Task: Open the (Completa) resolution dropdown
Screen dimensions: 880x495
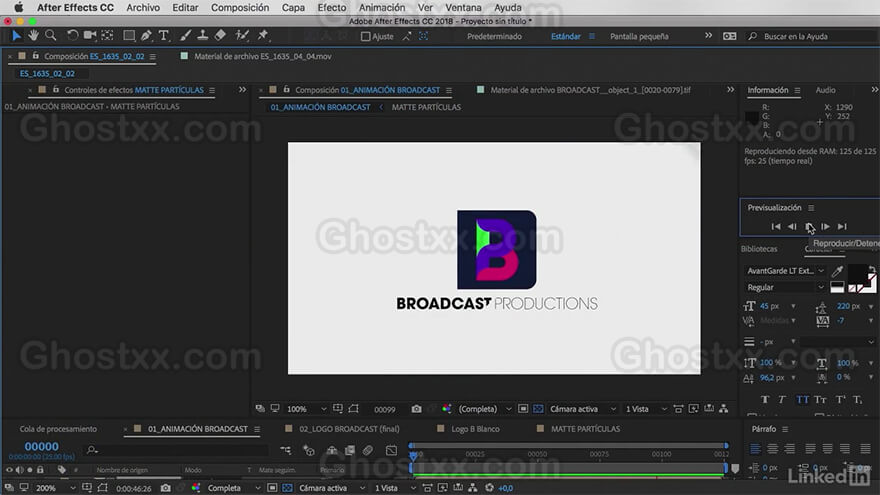Action: 485,409
